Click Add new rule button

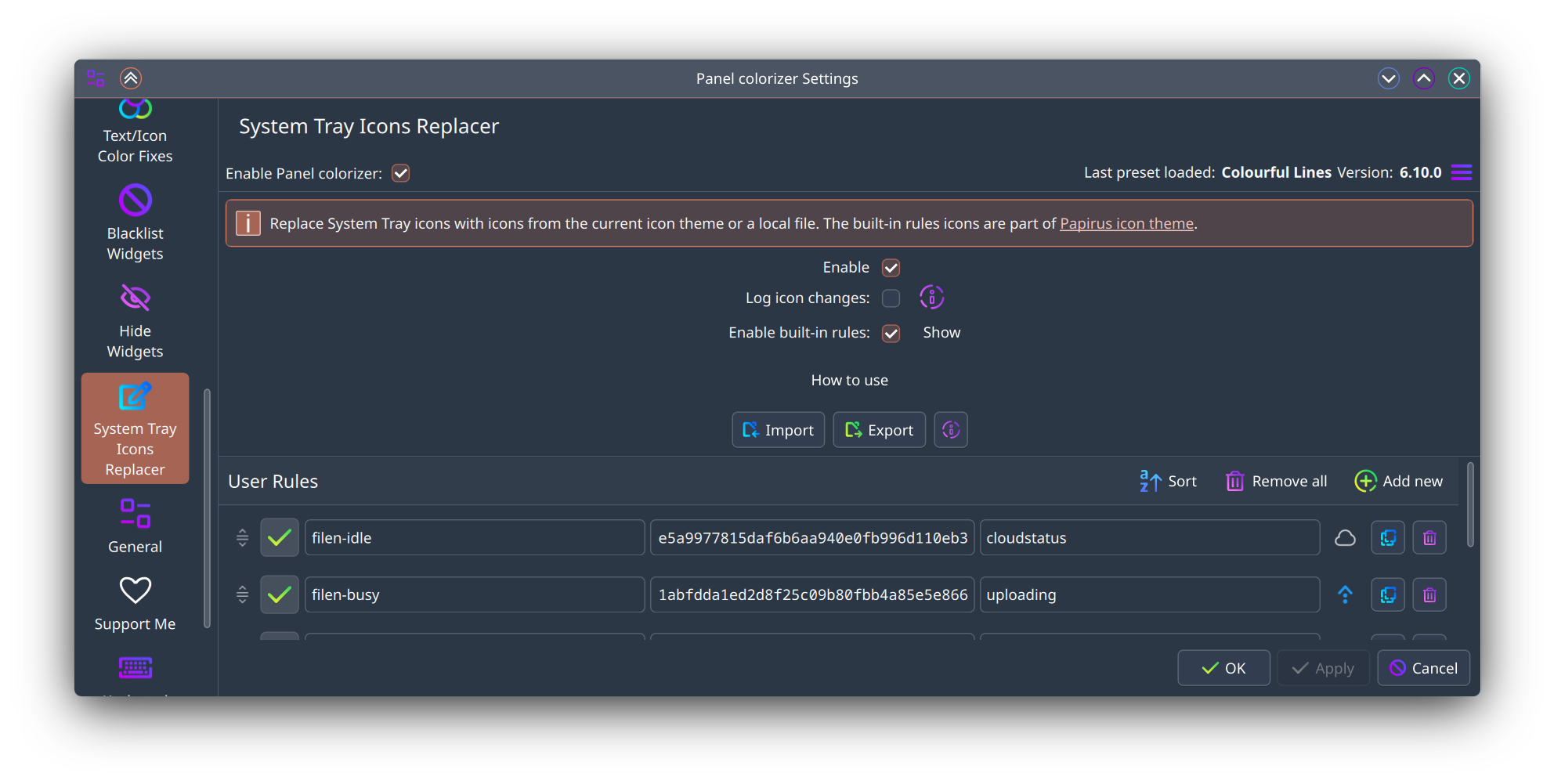[1399, 481]
